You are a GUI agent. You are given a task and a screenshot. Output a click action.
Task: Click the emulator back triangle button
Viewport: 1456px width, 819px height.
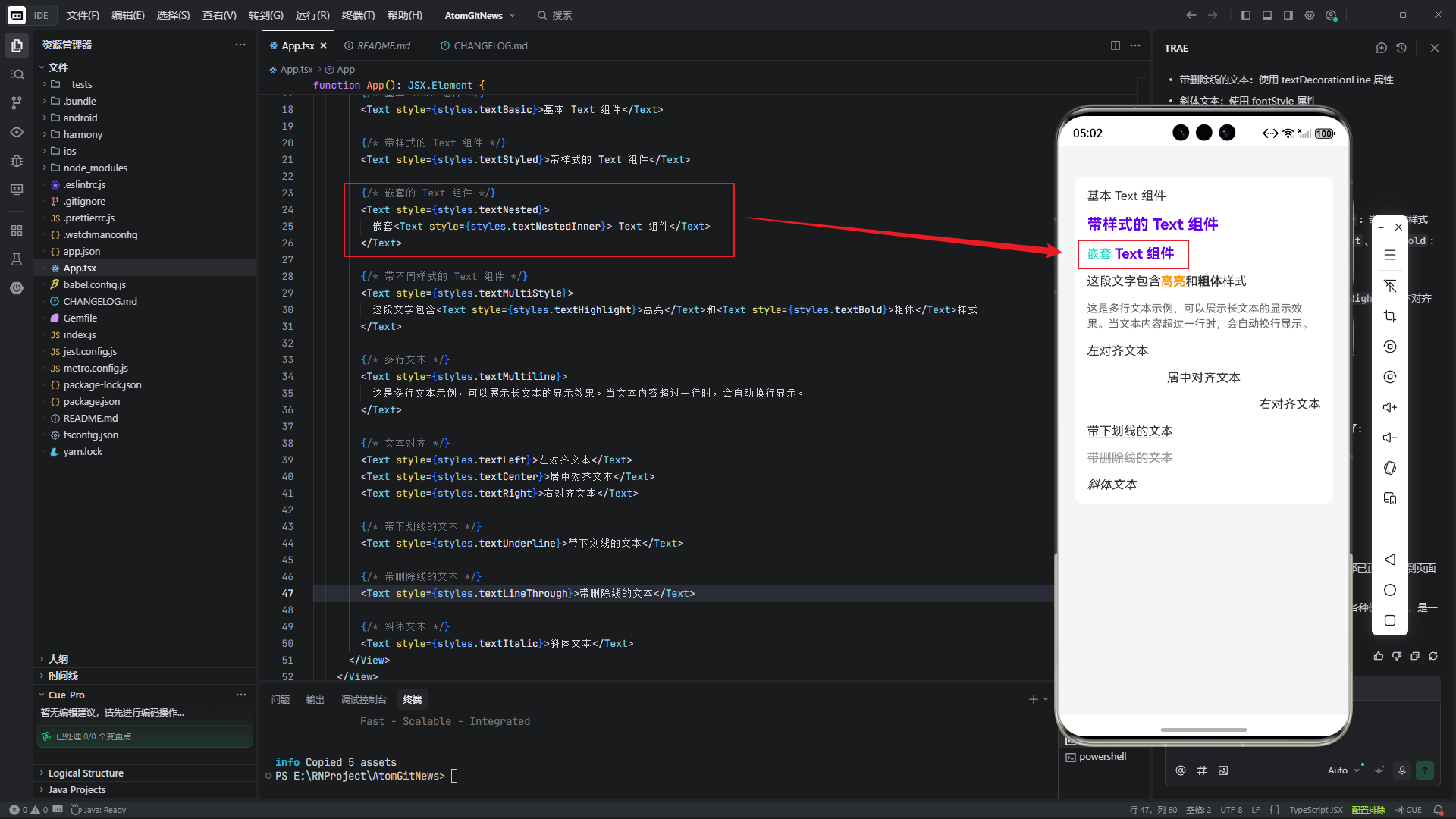click(x=1389, y=560)
